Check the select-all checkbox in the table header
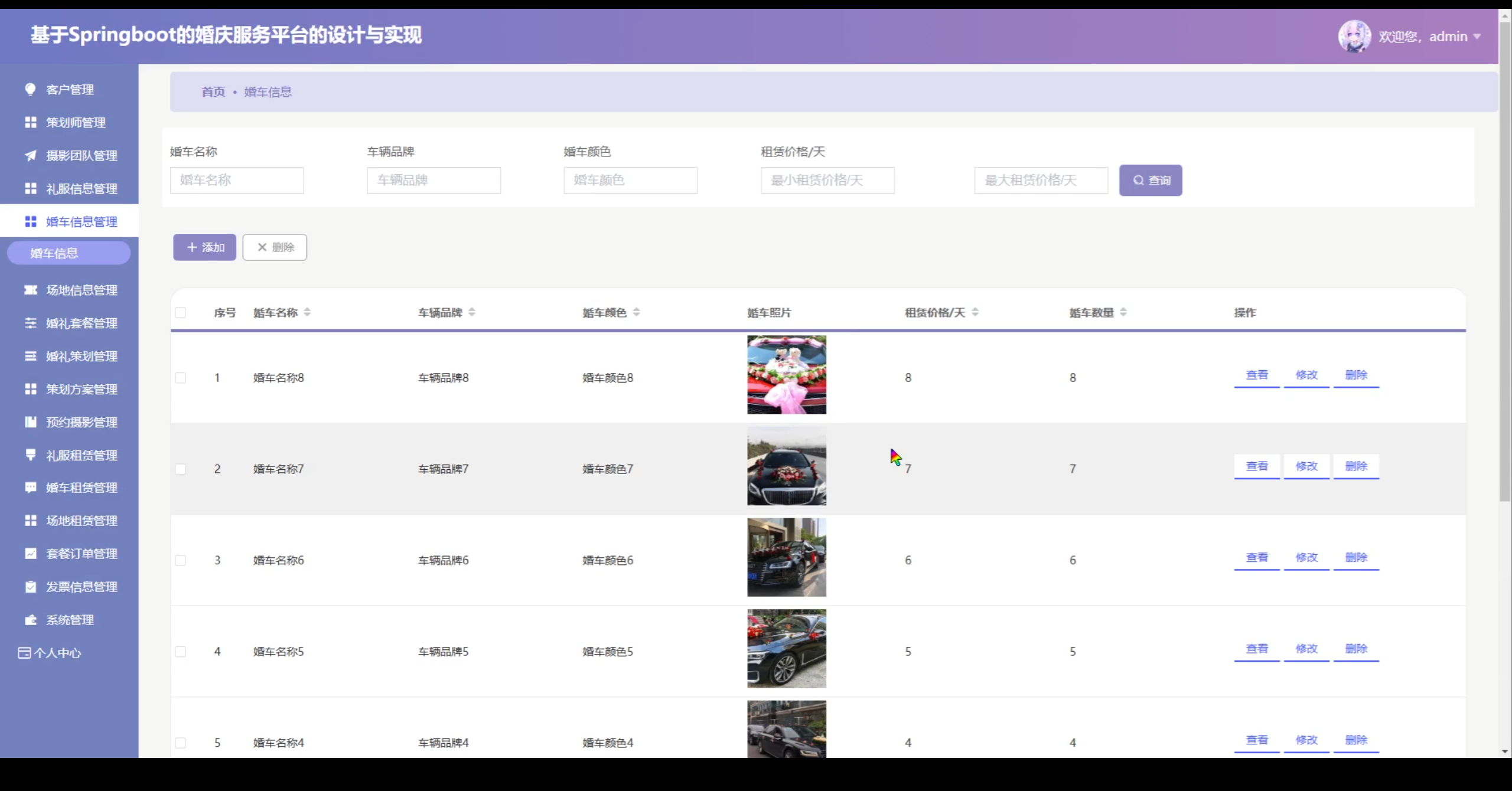 (181, 312)
